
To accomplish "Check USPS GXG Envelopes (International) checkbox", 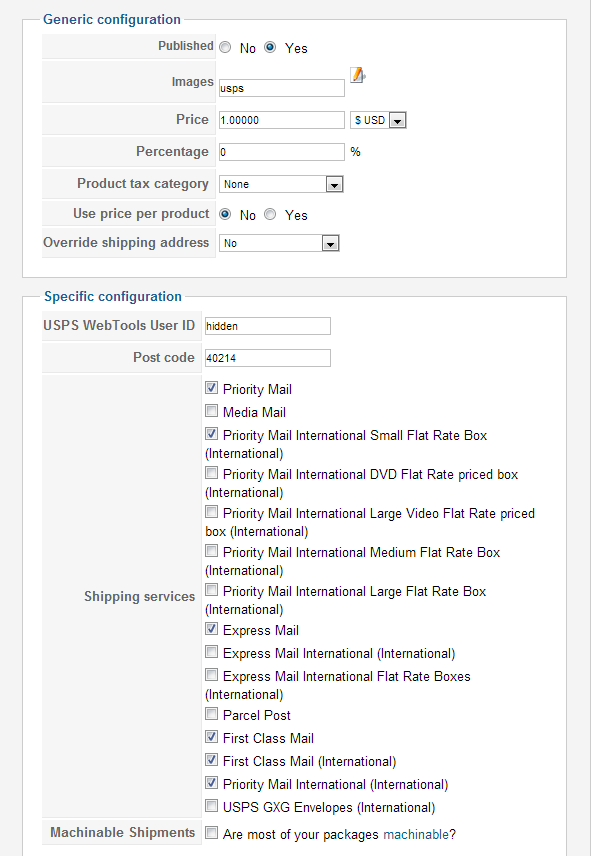I will coord(211,806).
